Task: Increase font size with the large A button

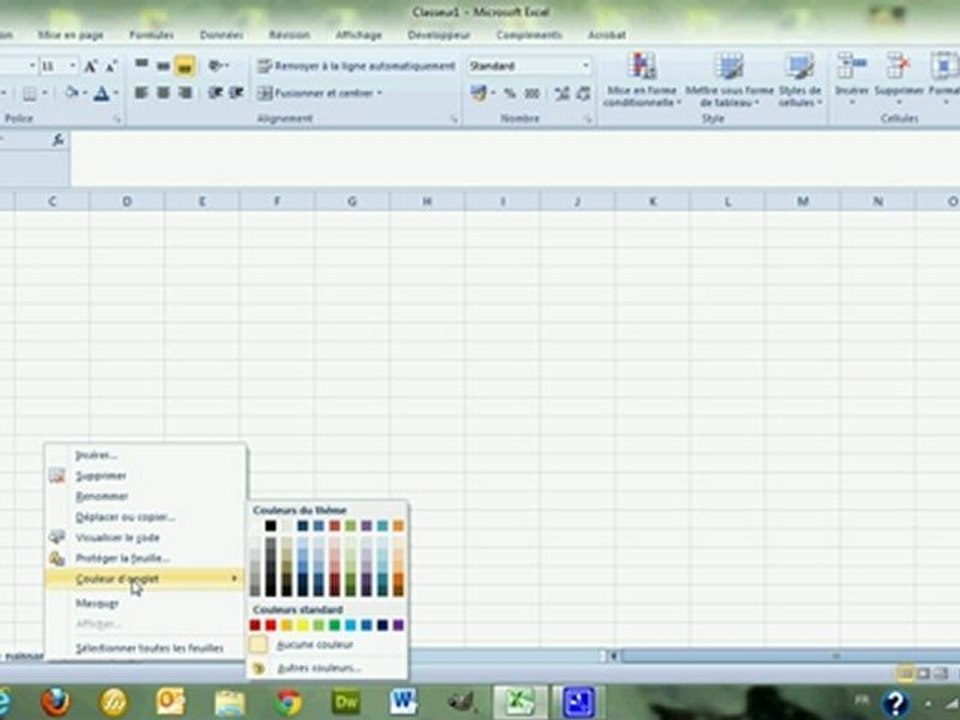Action: pos(90,66)
